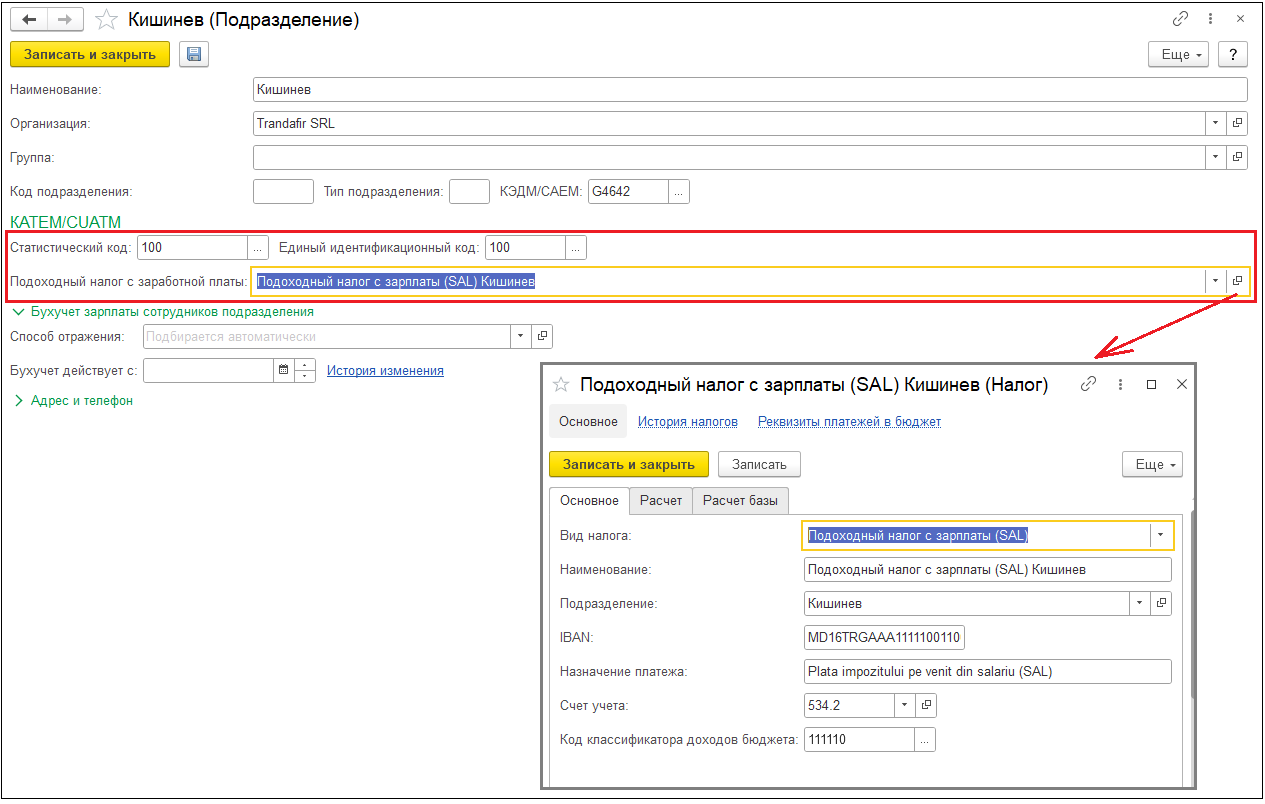This screenshot has height=804, width=1265.
Task: Collapse Бухучет зарплаты сотрудников подразделения section
Action: tap(18, 312)
